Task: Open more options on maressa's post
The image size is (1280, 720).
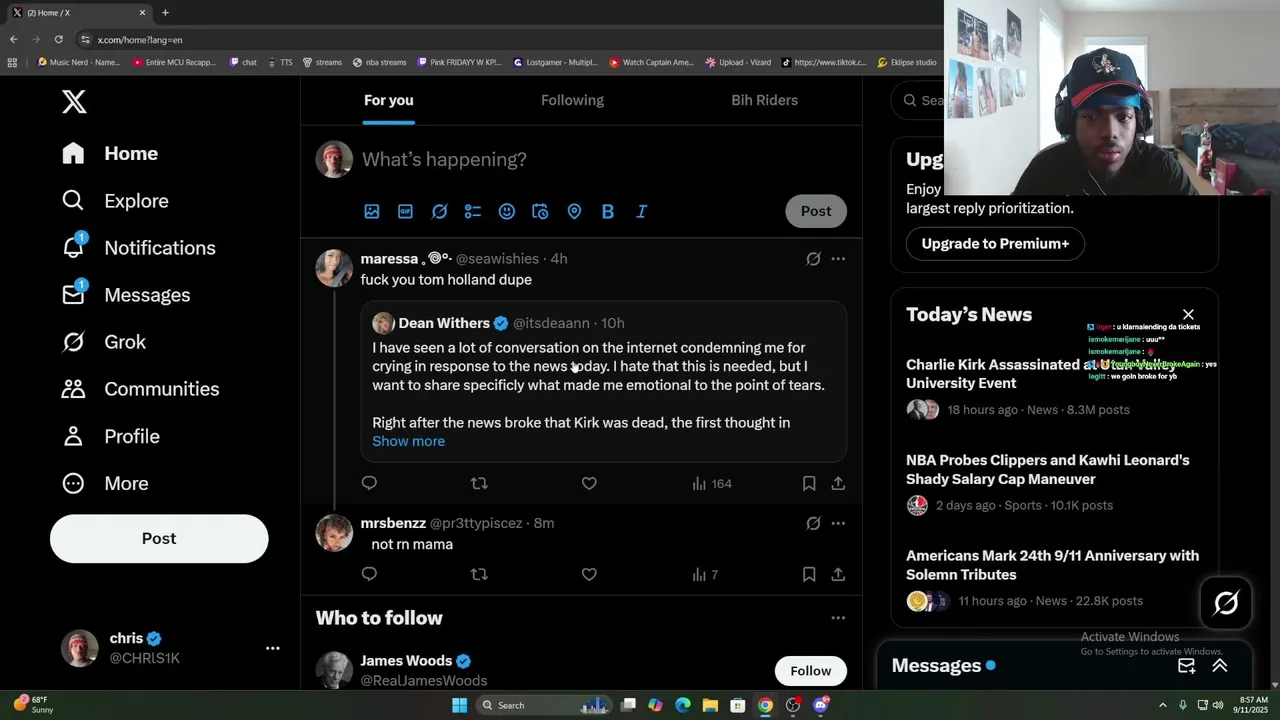Action: click(x=838, y=259)
